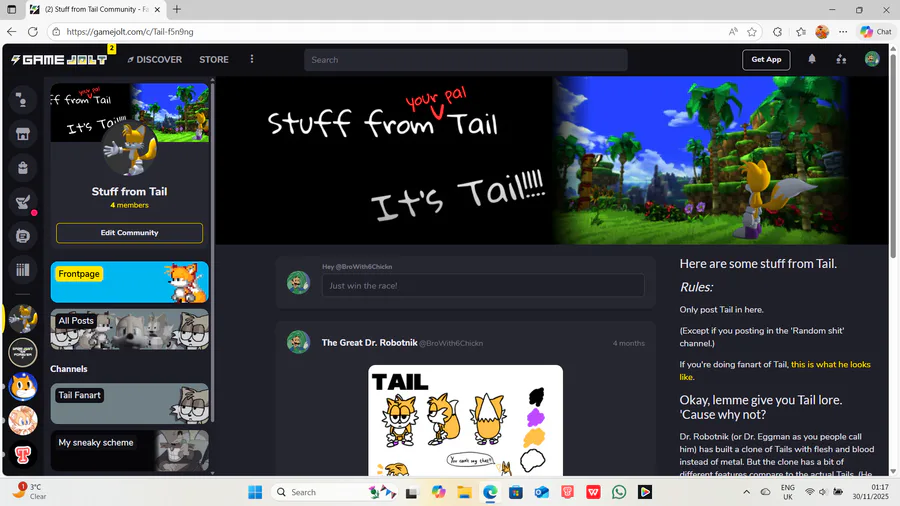Select the Frontpage channel

pos(129,282)
